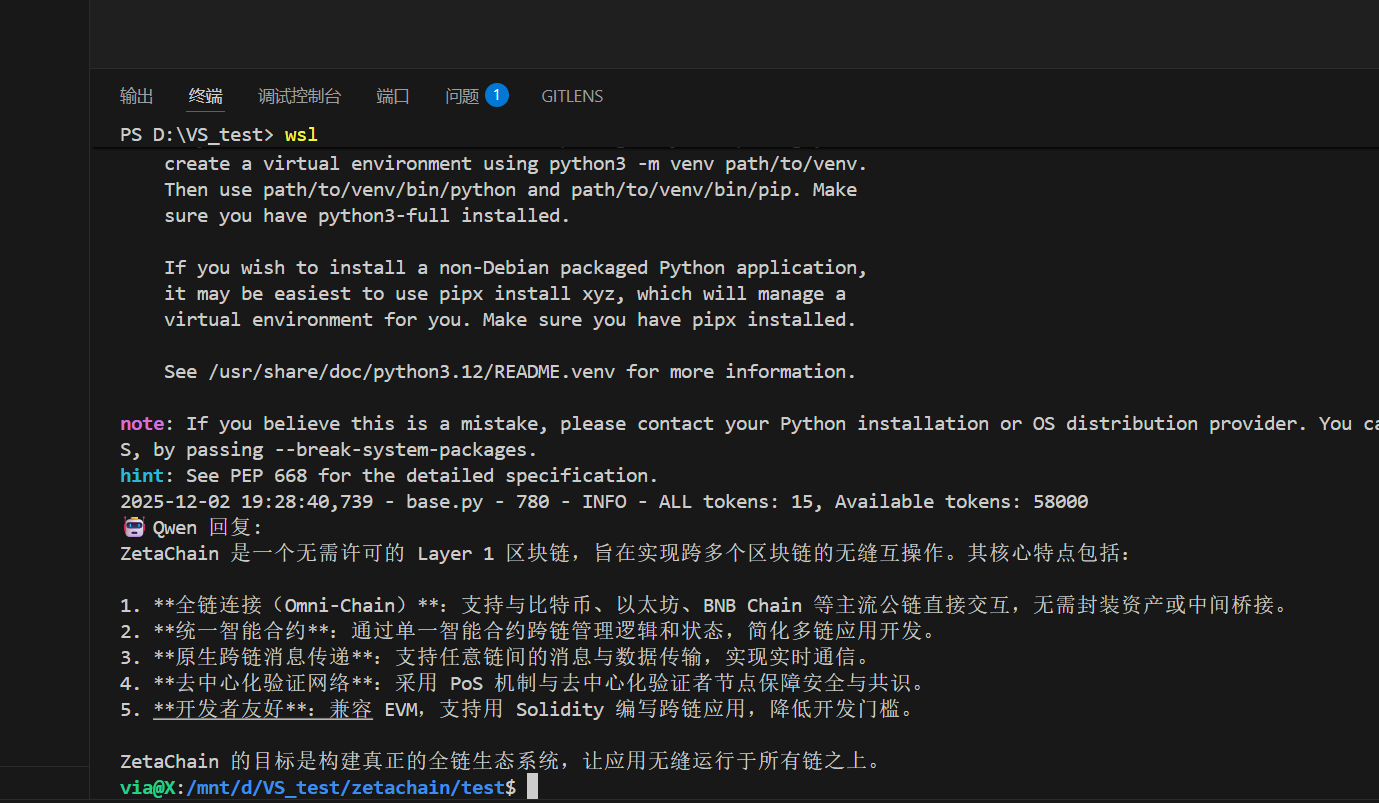Image resolution: width=1379 pixels, height=803 pixels.
Task: Click list item 3 '原生跨链消息传递'
Action: (496, 658)
